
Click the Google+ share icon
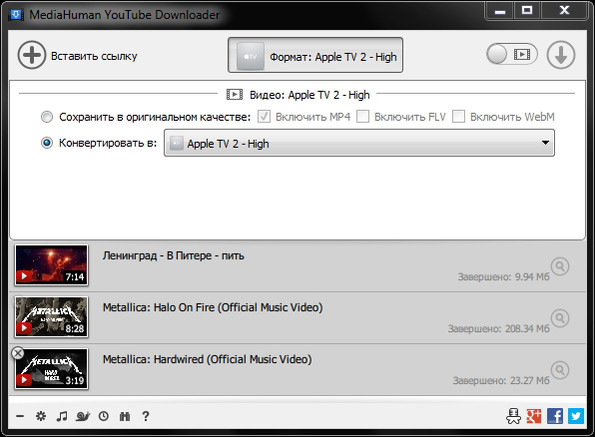coord(534,416)
